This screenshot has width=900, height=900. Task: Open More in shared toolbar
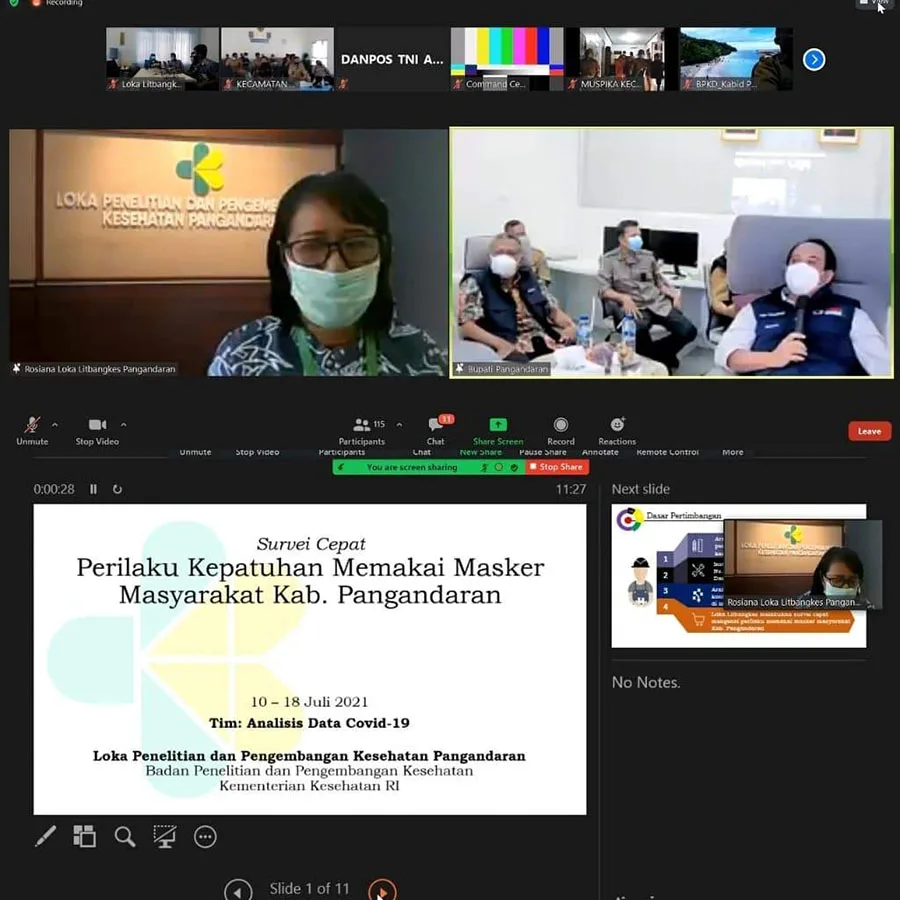click(732, 452)
